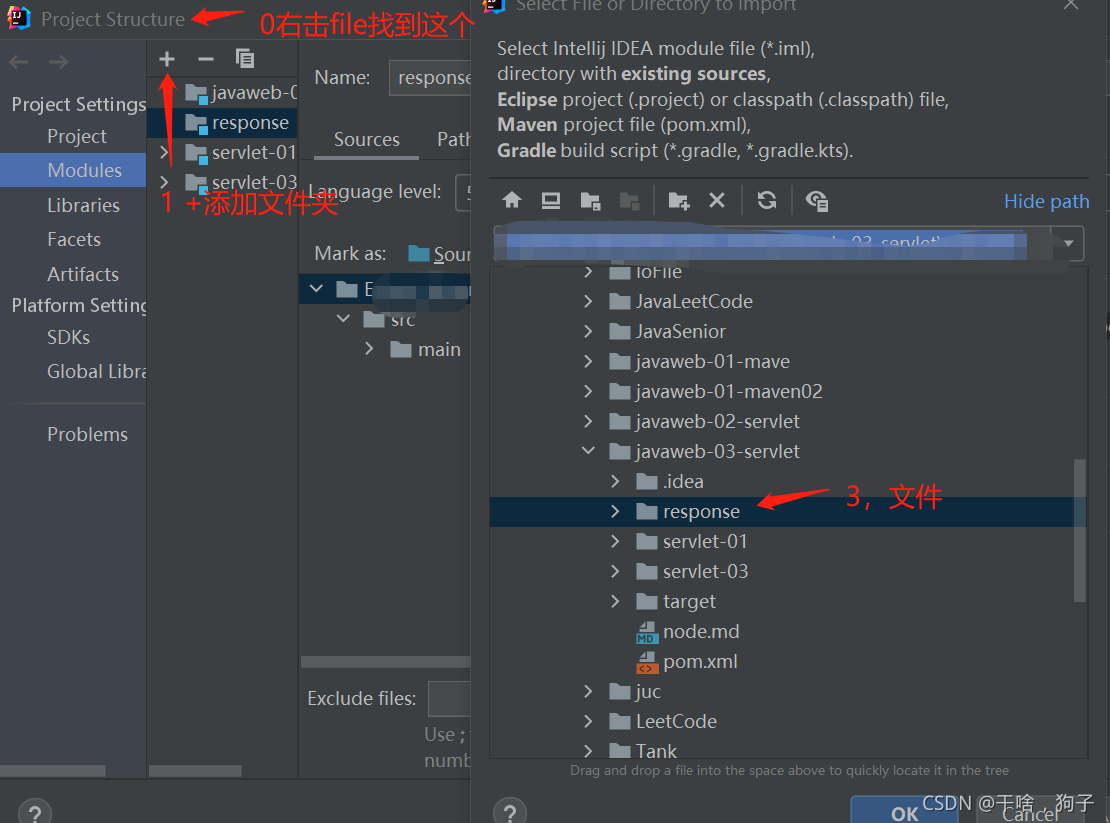The image size is (1110, 823).
Task: Click sidebar horizontal scrollbar
Action: (53, 771)
